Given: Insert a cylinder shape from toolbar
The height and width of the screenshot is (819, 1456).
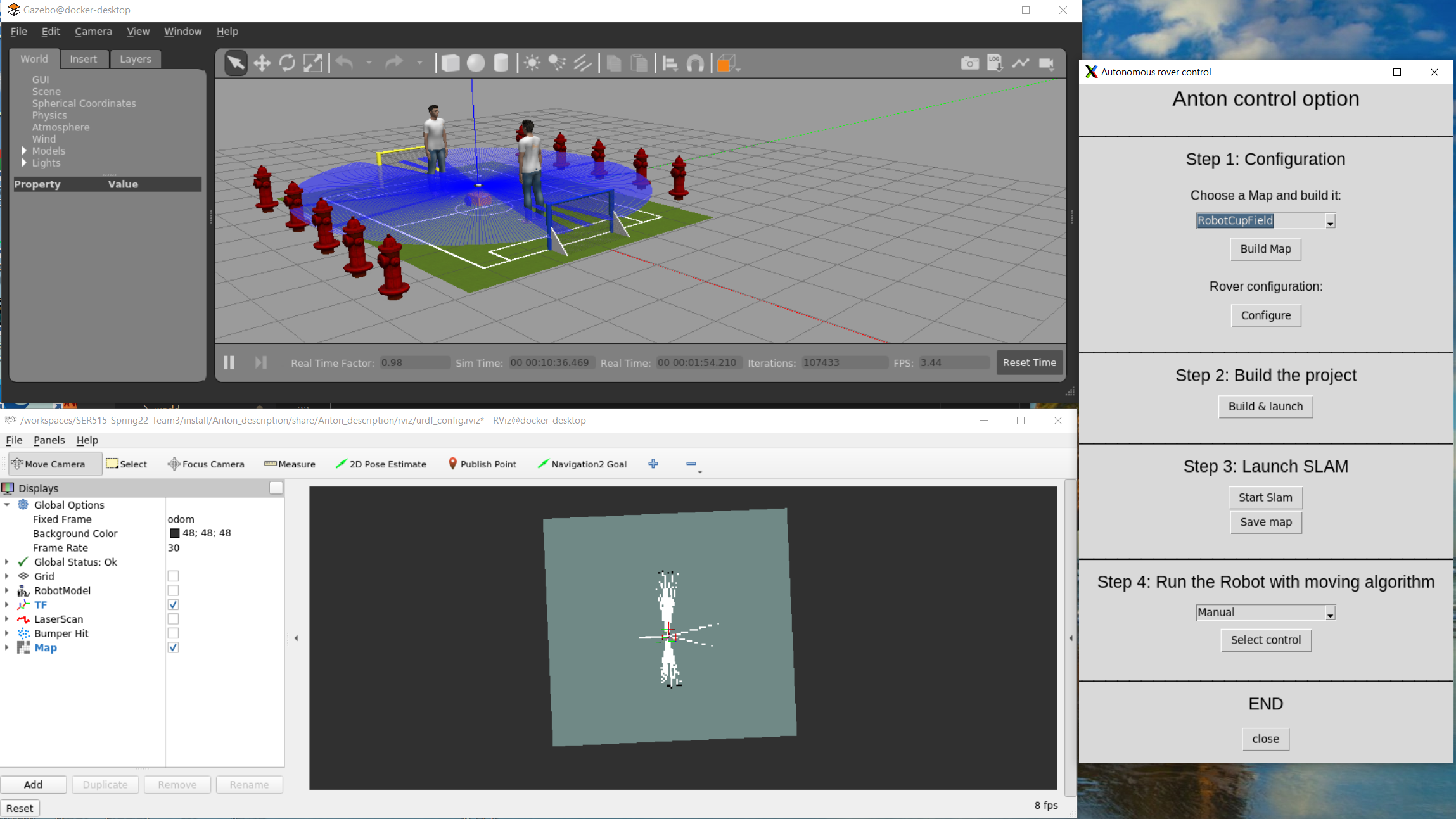Looking at the screenshot, I should coord(501,63).
